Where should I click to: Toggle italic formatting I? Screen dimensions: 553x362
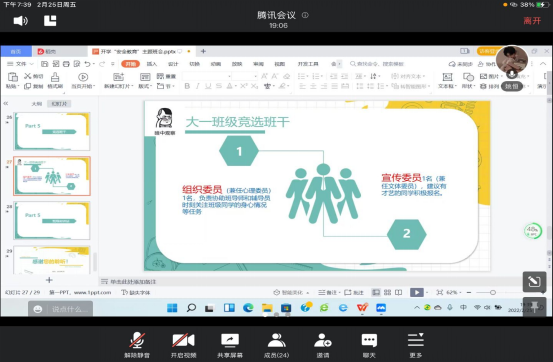point(198,86)
